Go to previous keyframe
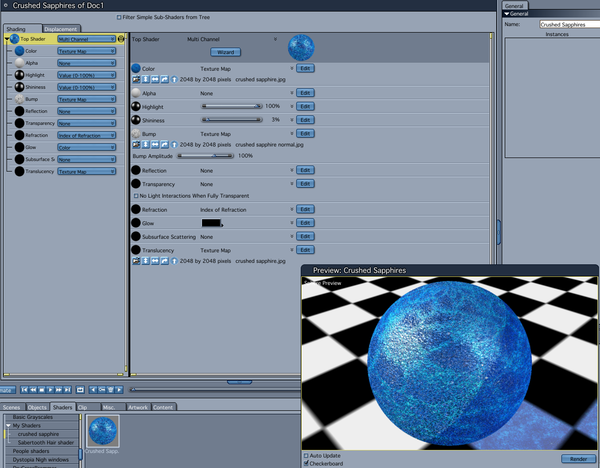This screenshot has width=600, height=468. click(93, 390)
